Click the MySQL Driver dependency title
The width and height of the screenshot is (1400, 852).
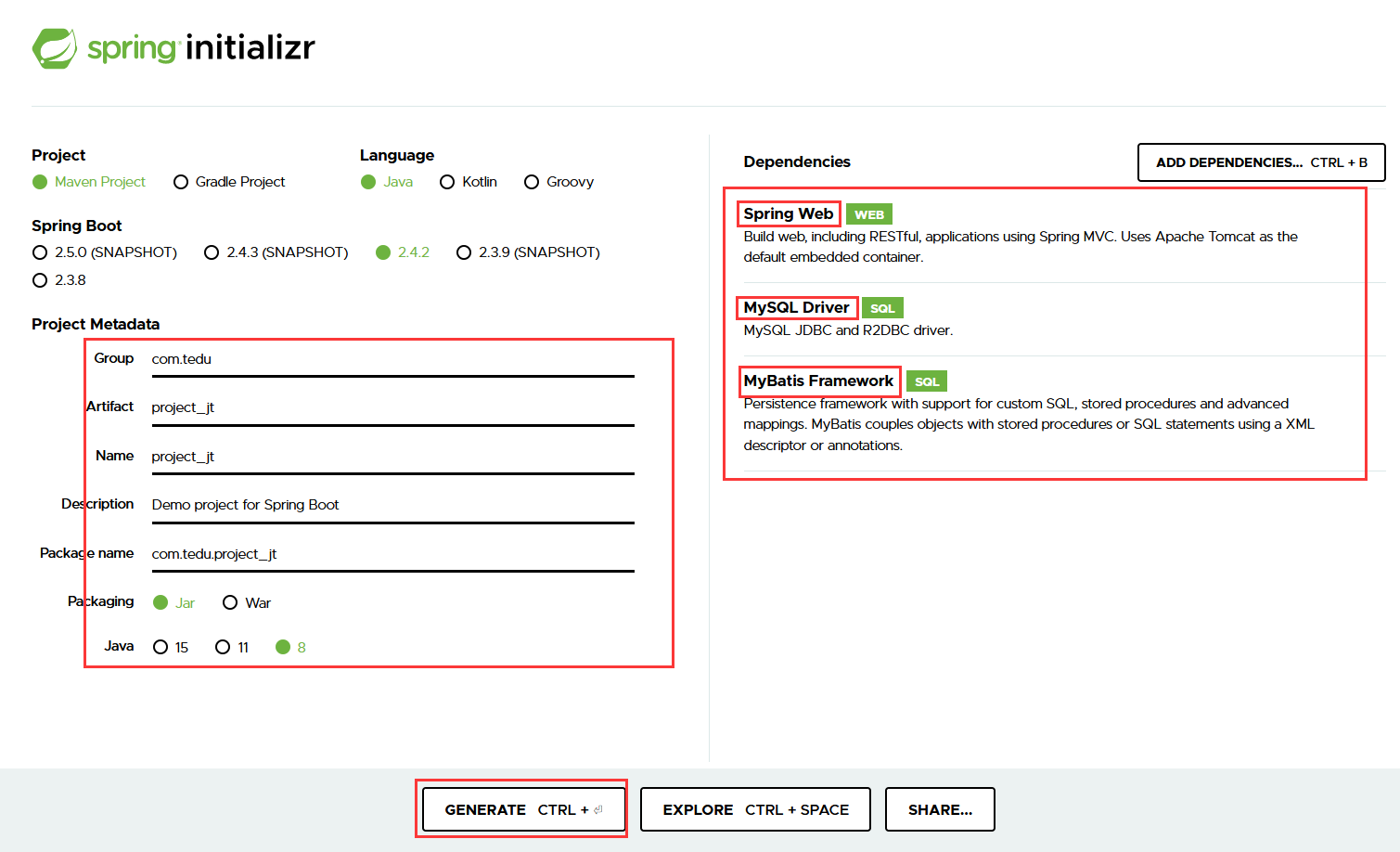point(796,307)
